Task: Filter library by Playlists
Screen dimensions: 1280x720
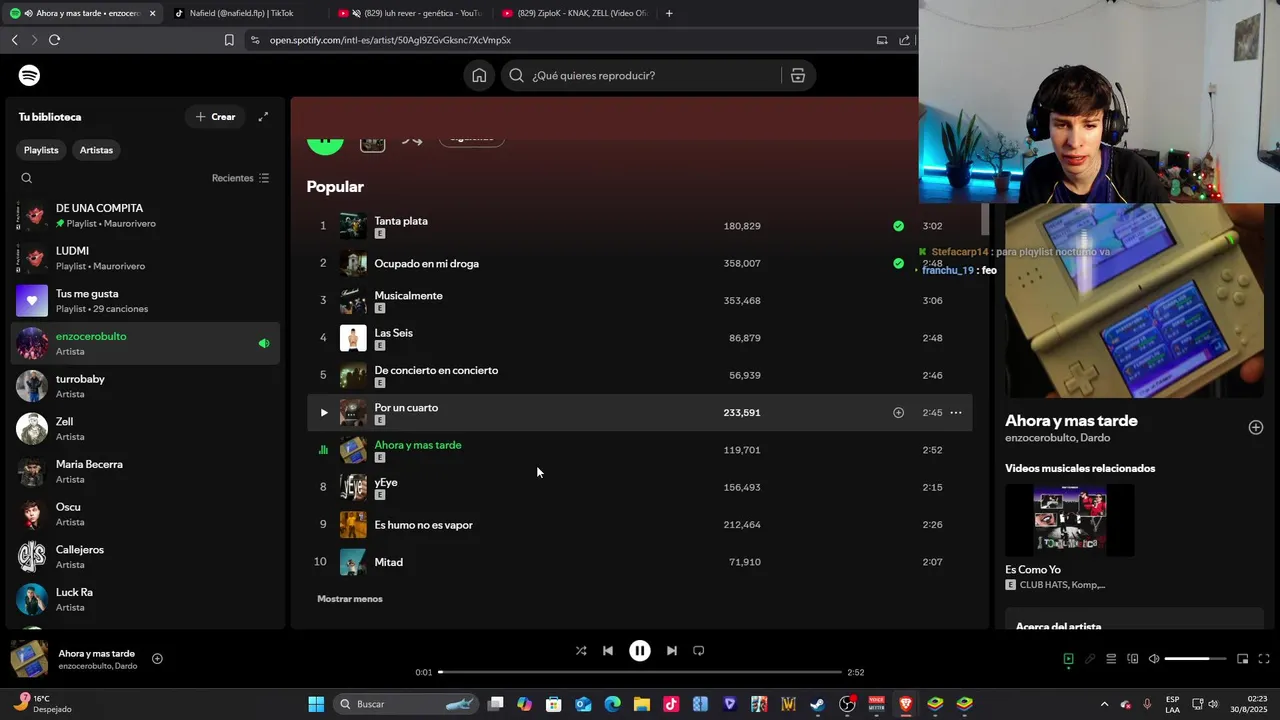Action: 41,150
